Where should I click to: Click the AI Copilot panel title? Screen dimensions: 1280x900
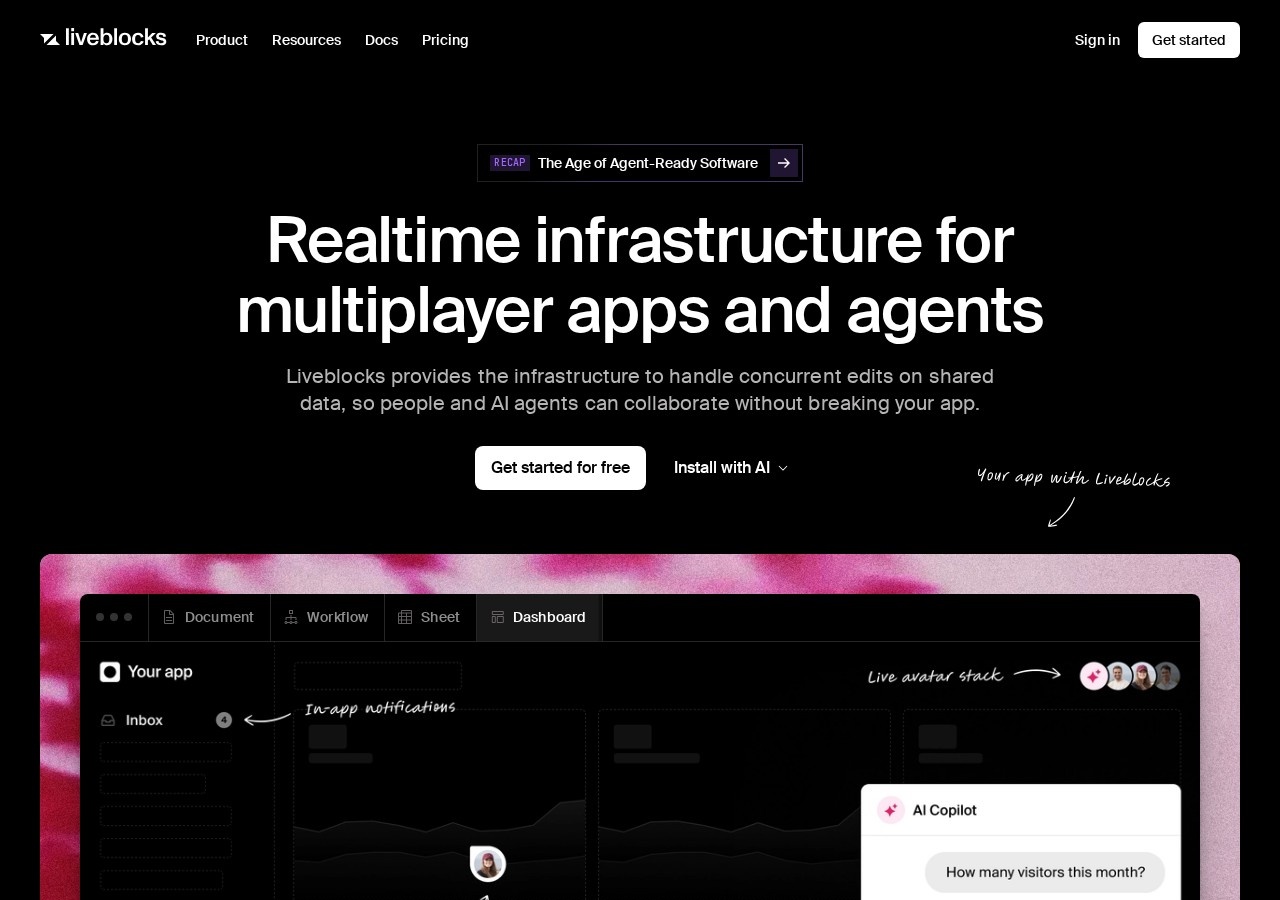pos(944,810)
